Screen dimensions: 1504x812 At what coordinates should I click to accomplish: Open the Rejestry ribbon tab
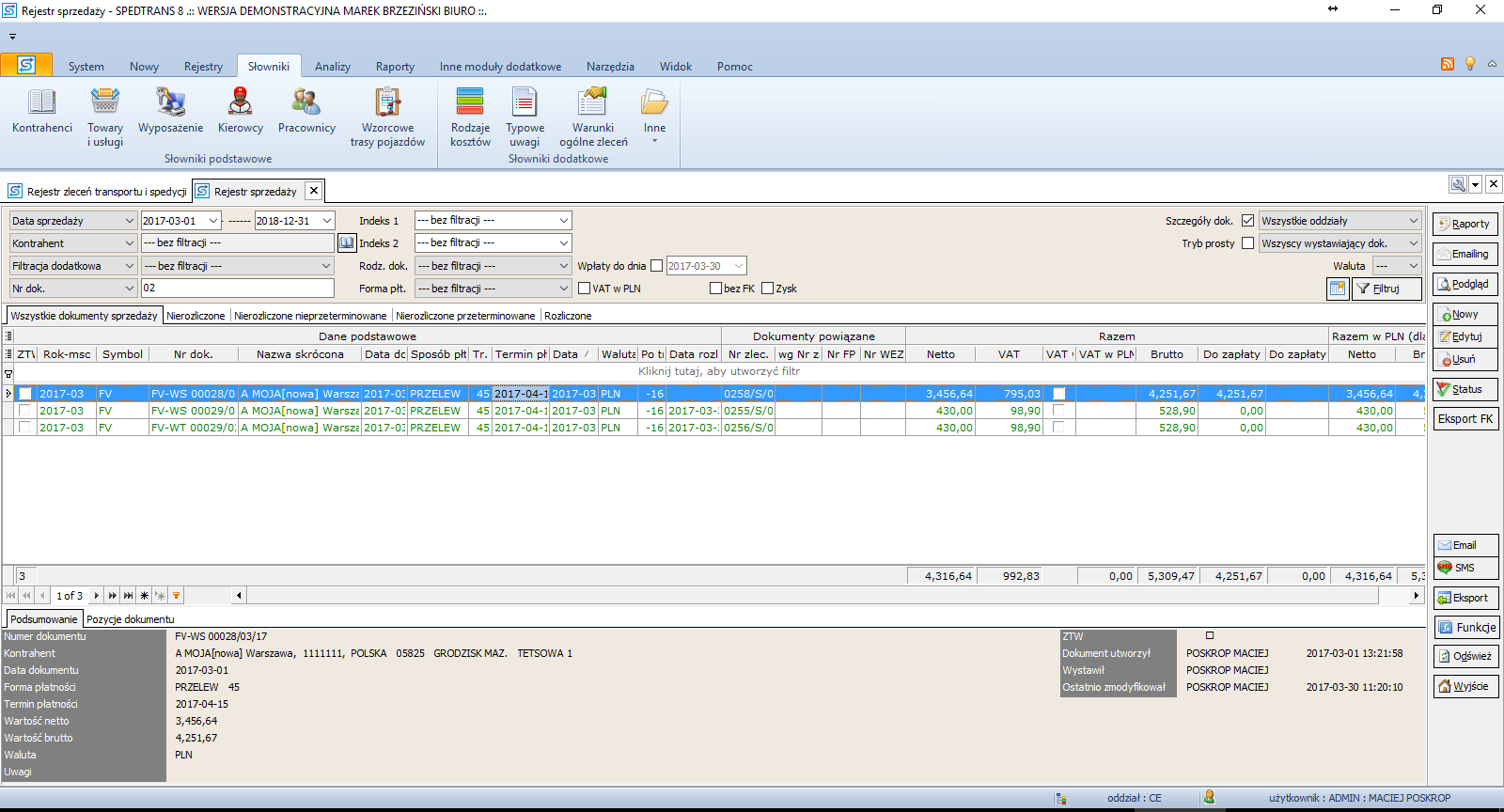[x=203, y=67]
